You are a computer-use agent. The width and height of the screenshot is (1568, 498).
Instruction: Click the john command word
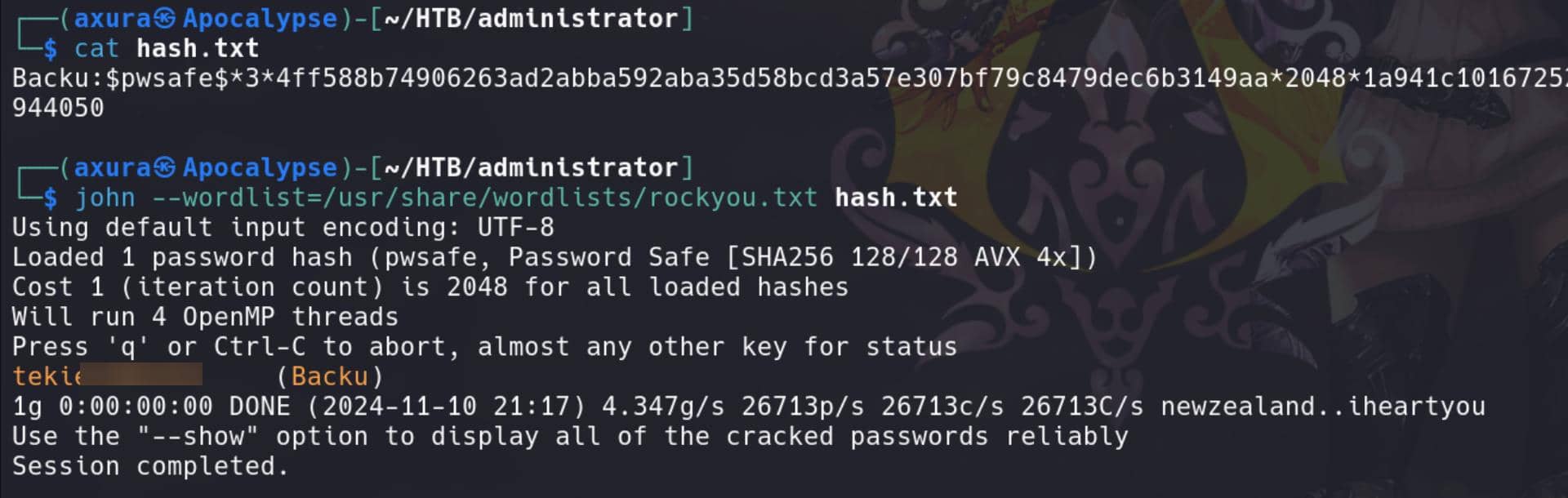tap(105, 198)
